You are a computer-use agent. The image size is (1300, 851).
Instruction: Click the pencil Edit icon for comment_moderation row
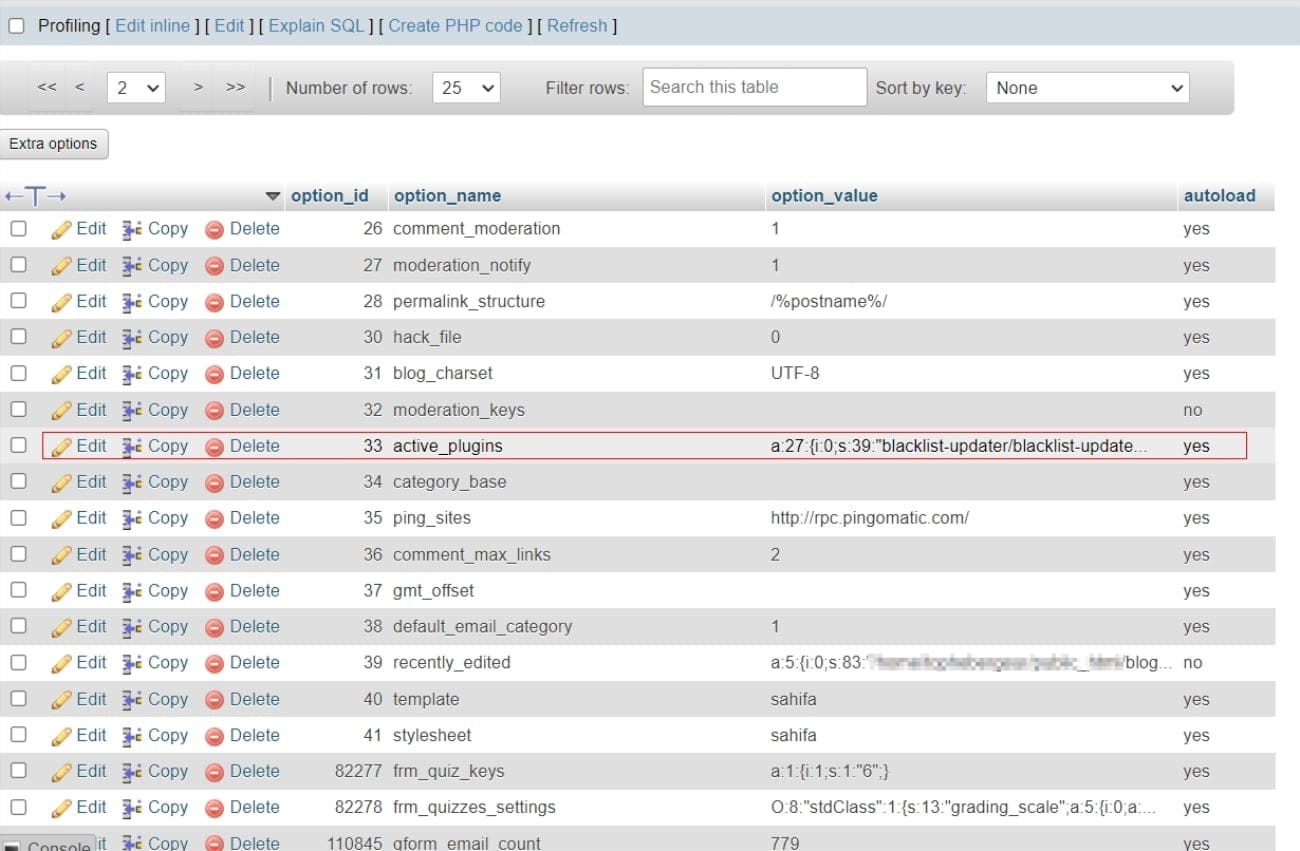click(x=62, y=229)
